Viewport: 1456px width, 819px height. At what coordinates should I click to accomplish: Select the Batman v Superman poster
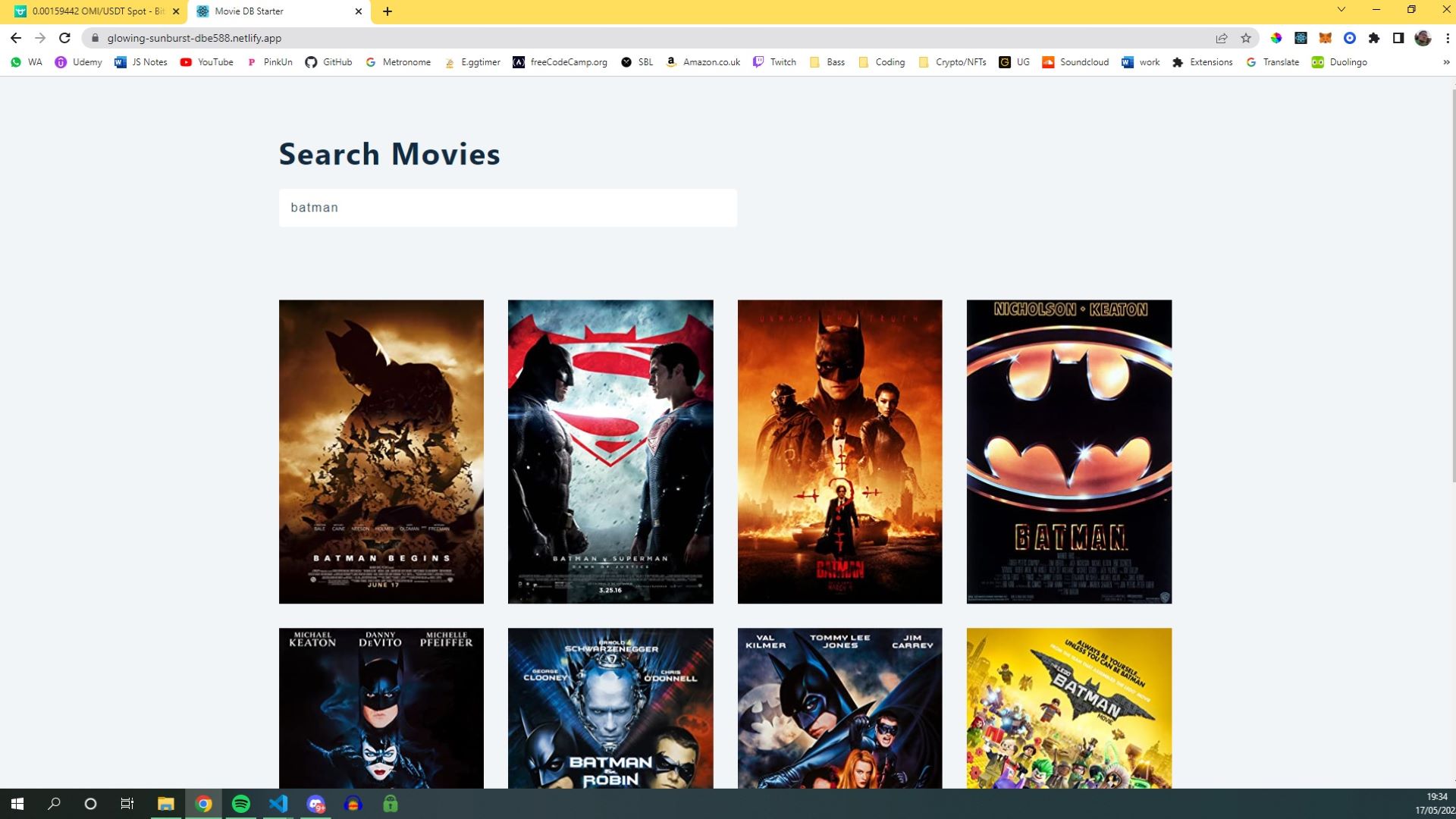(610, 452)
